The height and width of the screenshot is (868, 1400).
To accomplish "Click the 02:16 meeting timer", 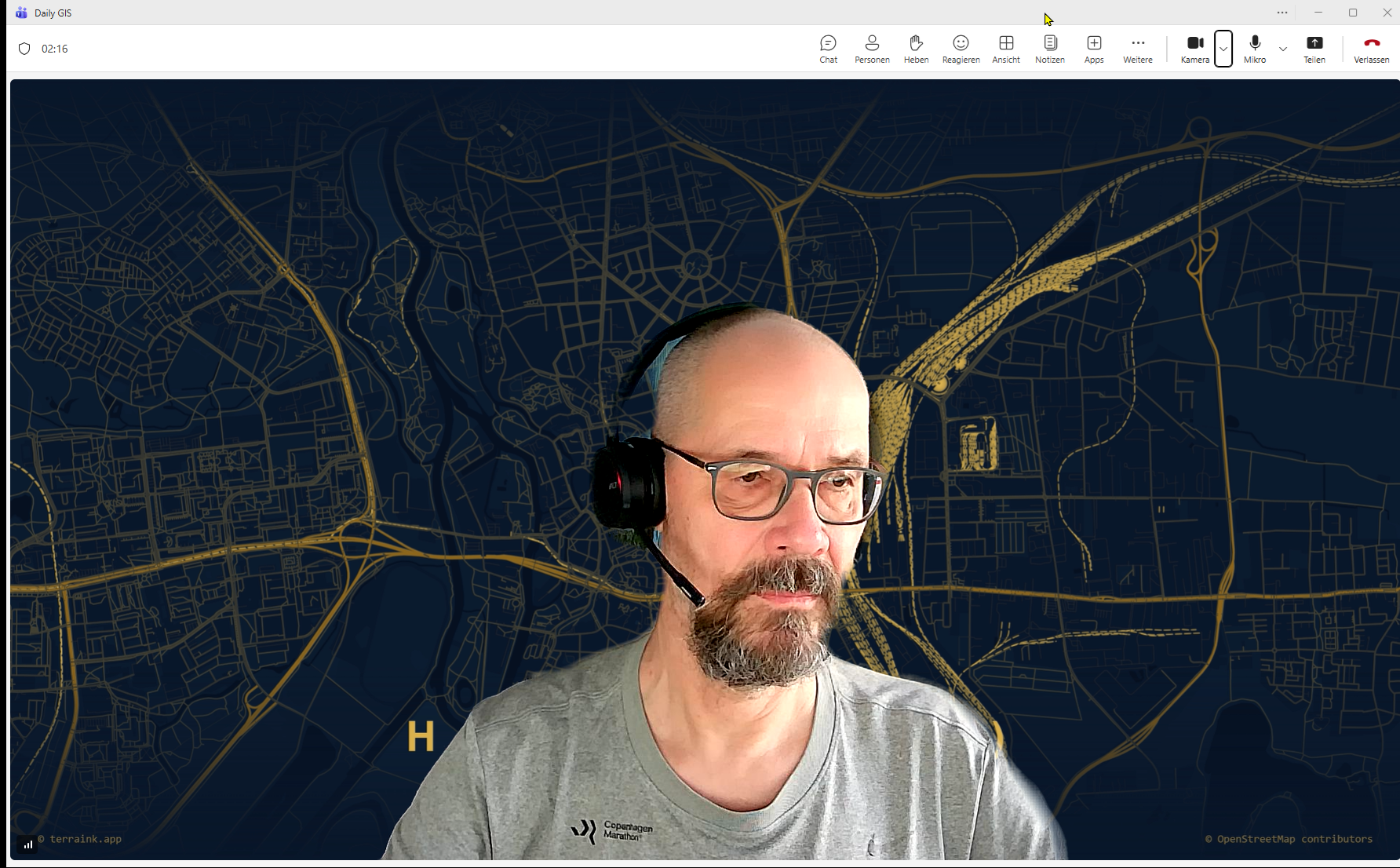I will (55, 49).
